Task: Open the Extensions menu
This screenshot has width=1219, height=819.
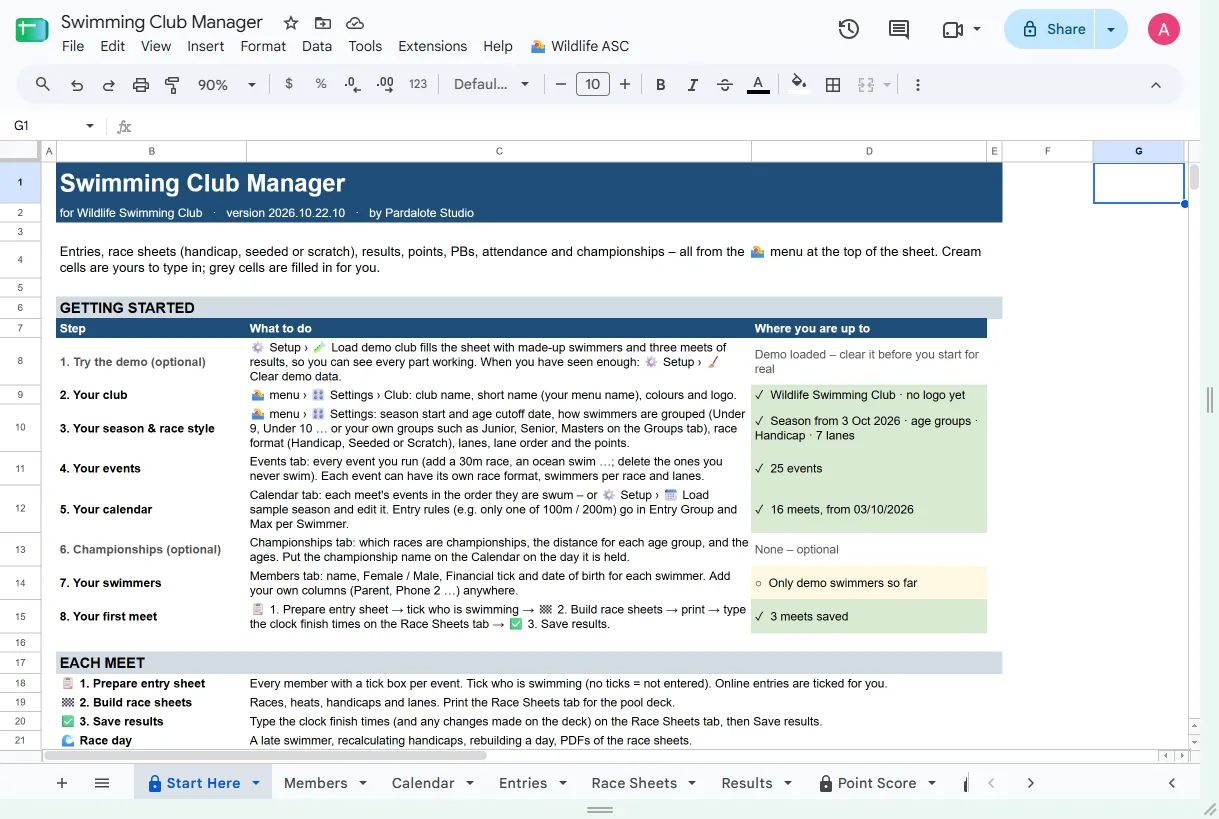Action: [433, 46]
